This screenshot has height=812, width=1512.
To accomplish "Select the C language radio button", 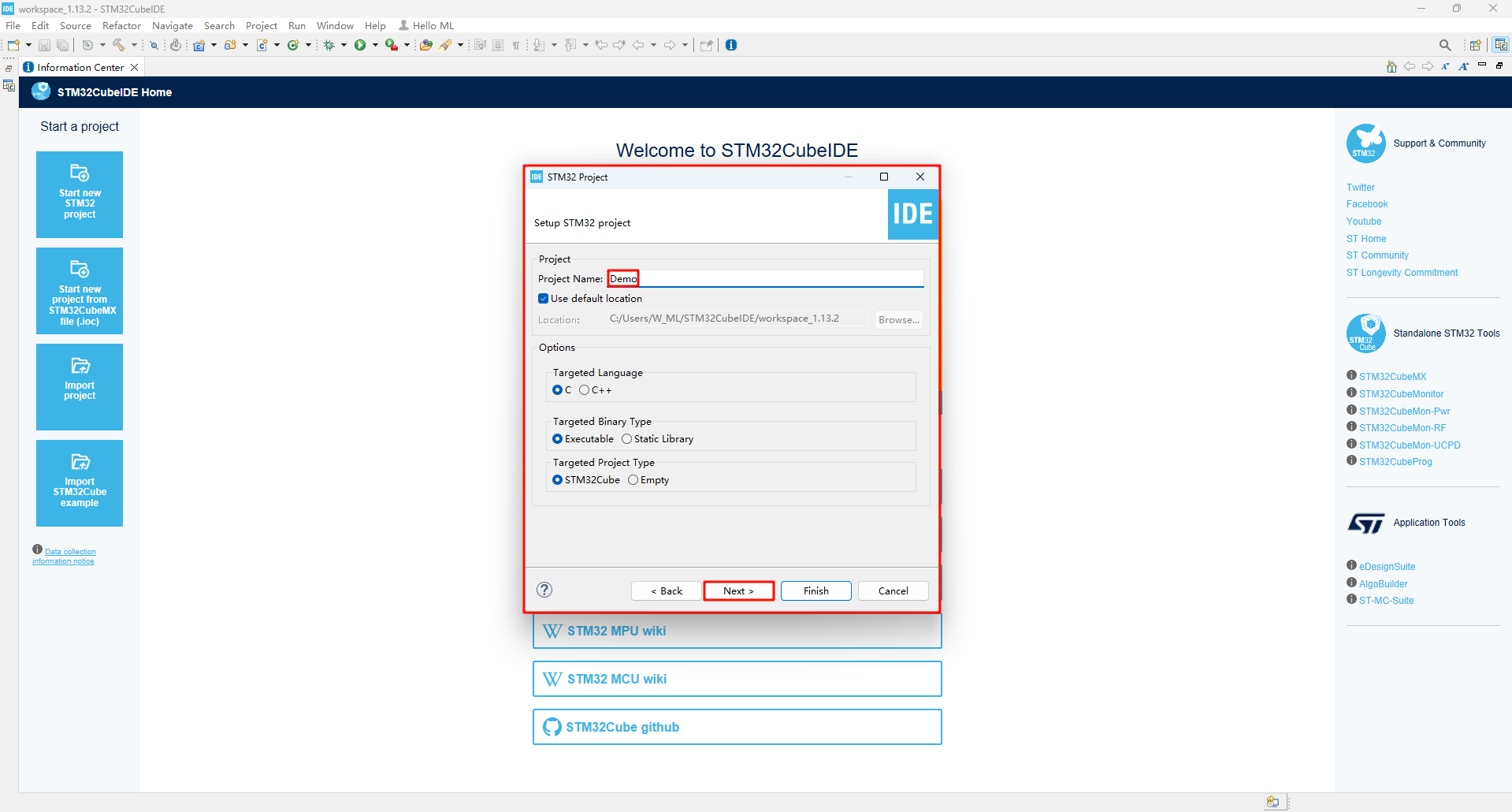I will coord(558,390).
